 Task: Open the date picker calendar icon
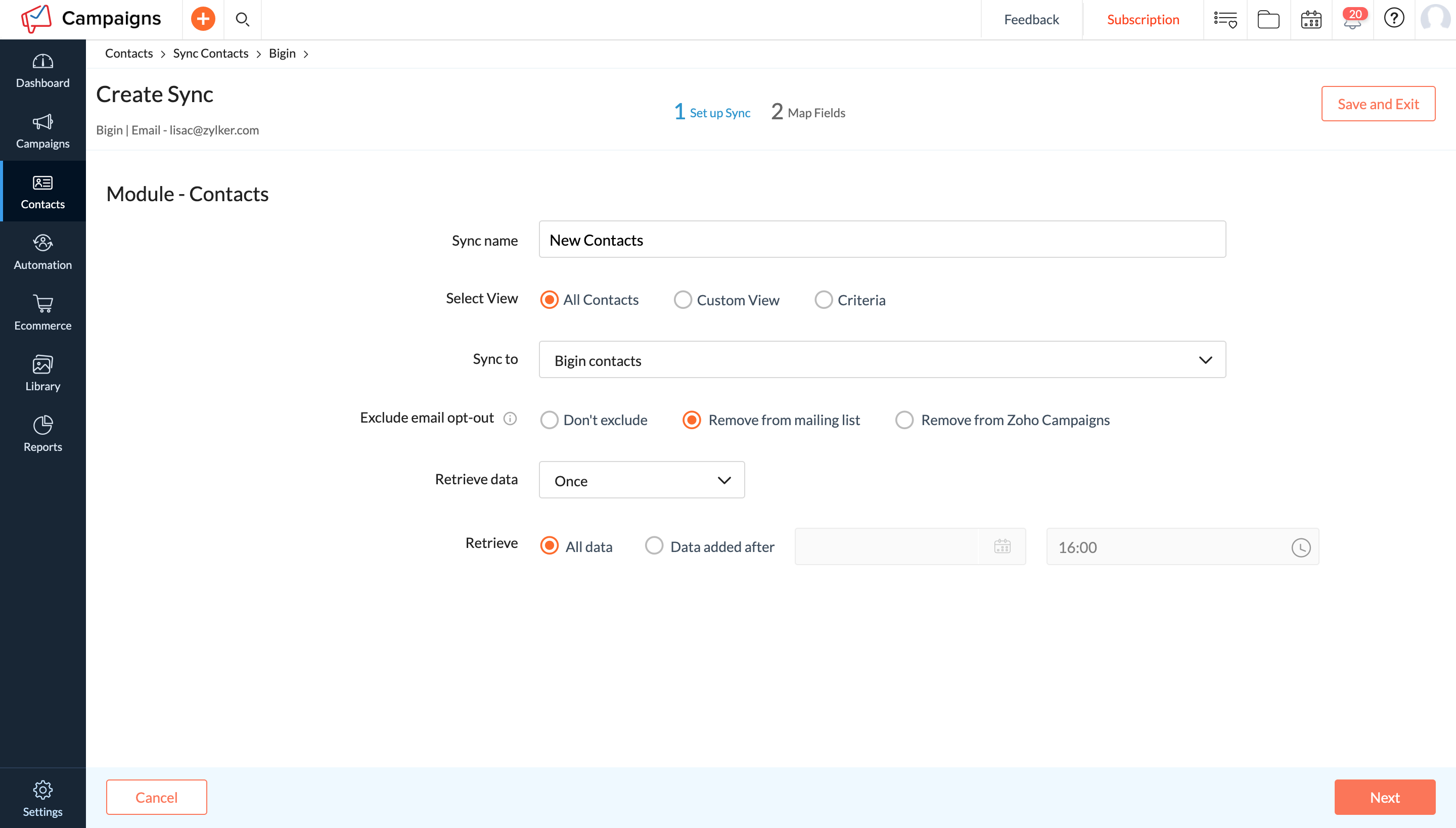(x=1002, y=546)
